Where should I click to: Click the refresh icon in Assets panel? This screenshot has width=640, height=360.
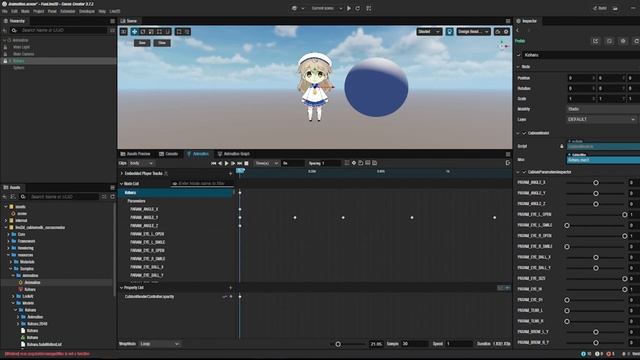coord(113,197)
